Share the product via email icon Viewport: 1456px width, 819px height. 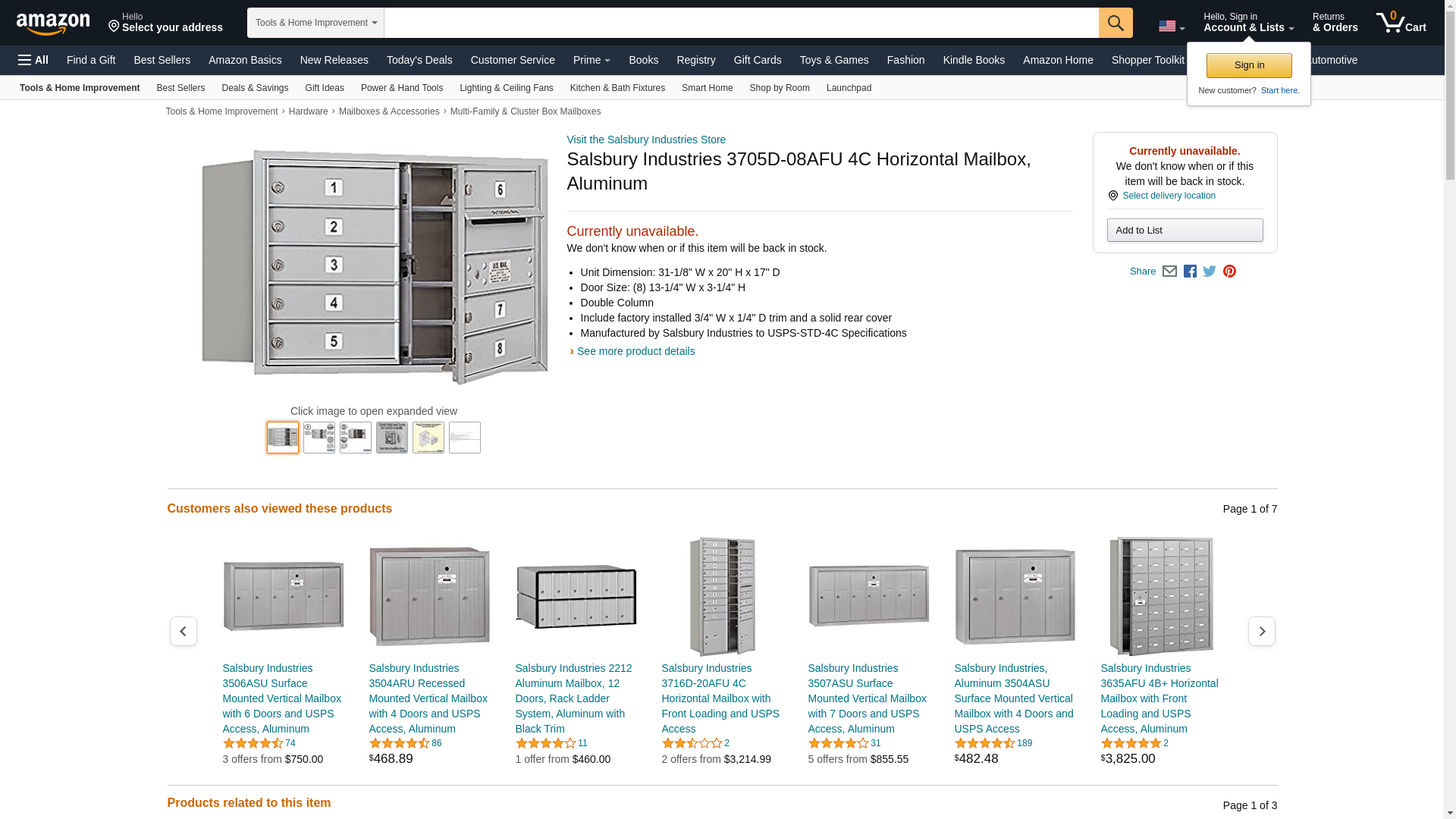1169,271
